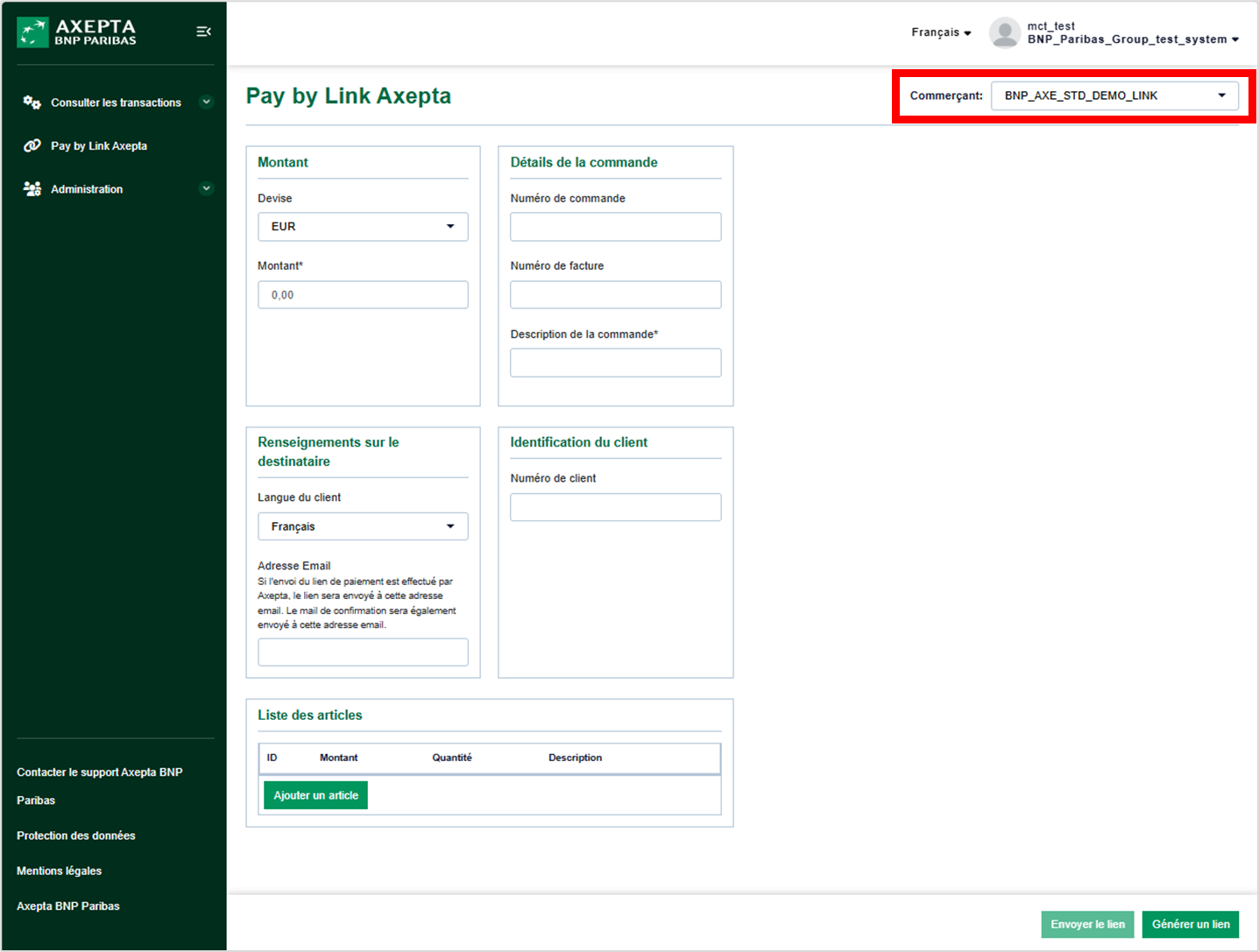Click the Axepta BNP Paribas logo
Viewport: 1259px width, 952px height.
[x=77, y=32]
